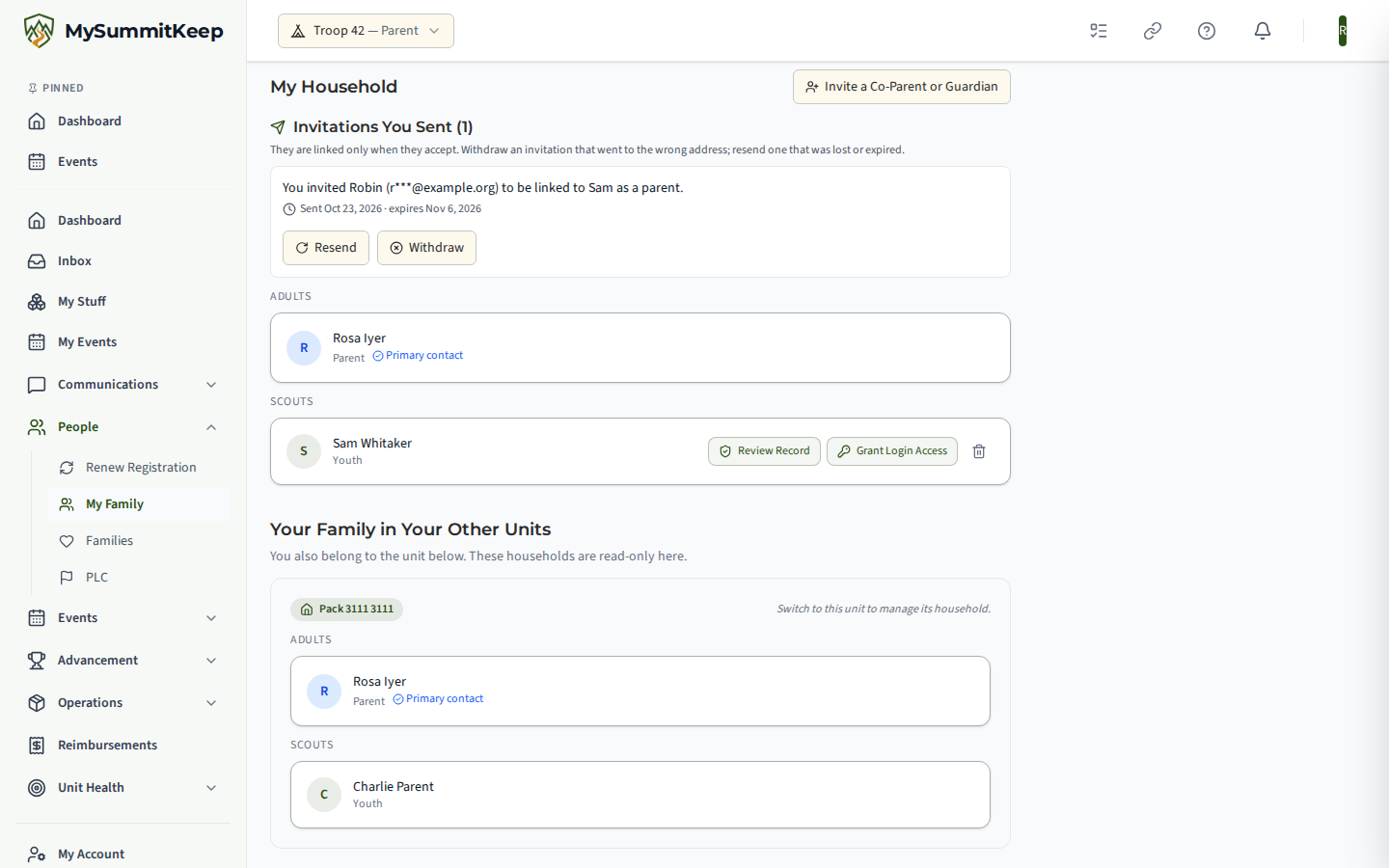Screen dimensions: 1389x868
Task: Open My Stuff page
Action: point(123,302)
